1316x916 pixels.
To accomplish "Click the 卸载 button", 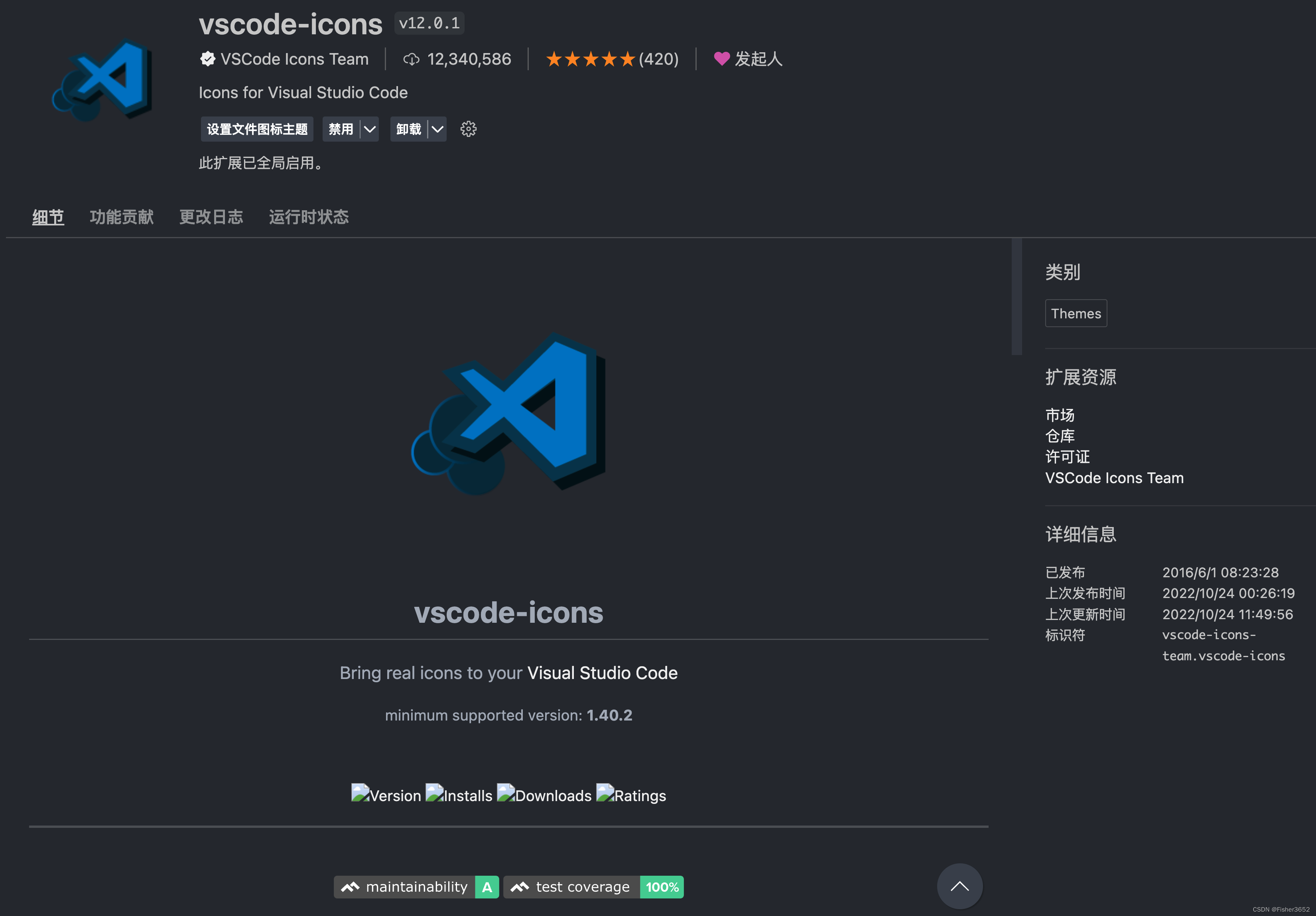I will pyautogui.click(x=409, y=129).
